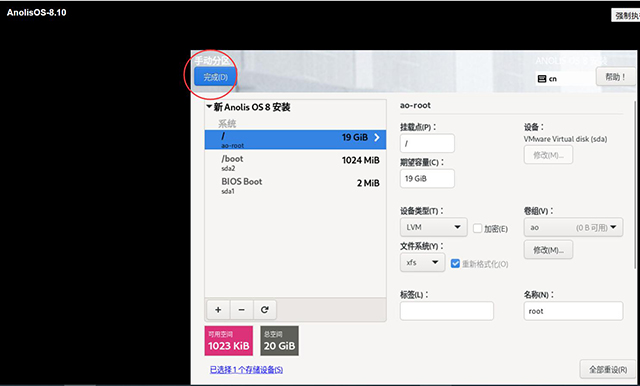Uncheck the 重新格式化(O) reformat checkbox
640x386 pixels.
455,264
